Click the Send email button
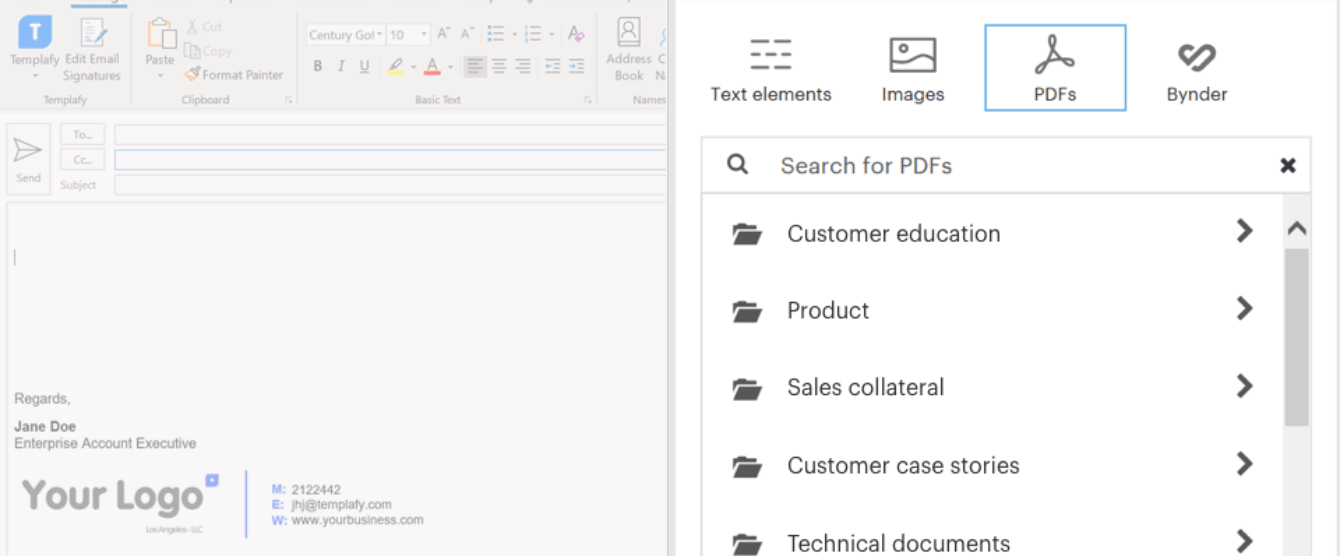1340x556 pixels. pos(28,158)
